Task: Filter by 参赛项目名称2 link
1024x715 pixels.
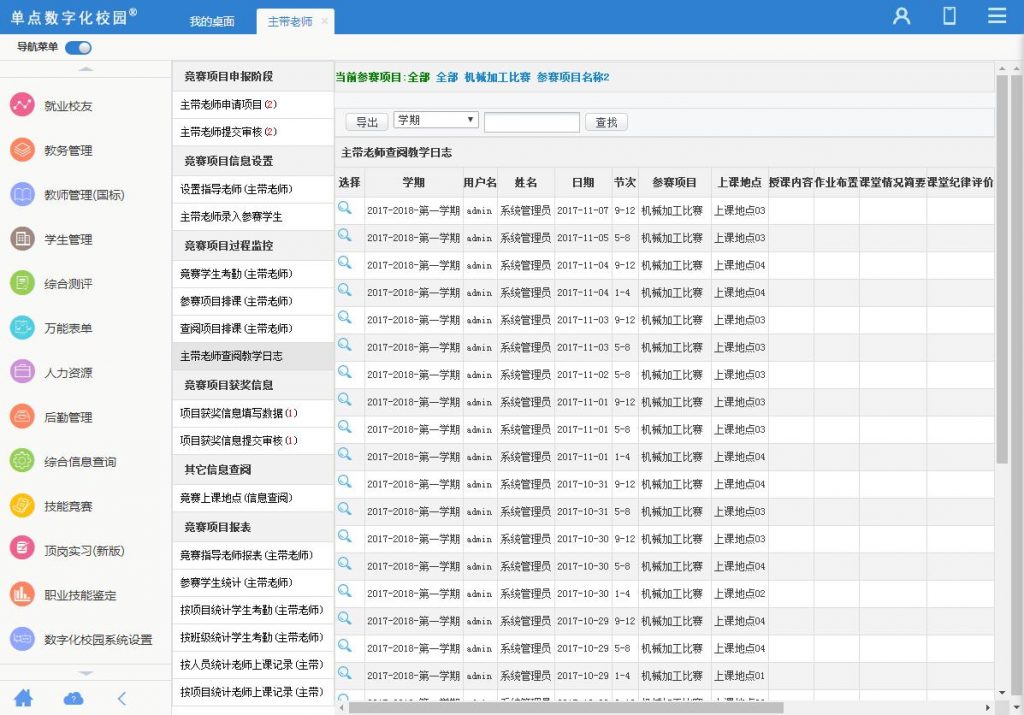Action: [573, 77]
